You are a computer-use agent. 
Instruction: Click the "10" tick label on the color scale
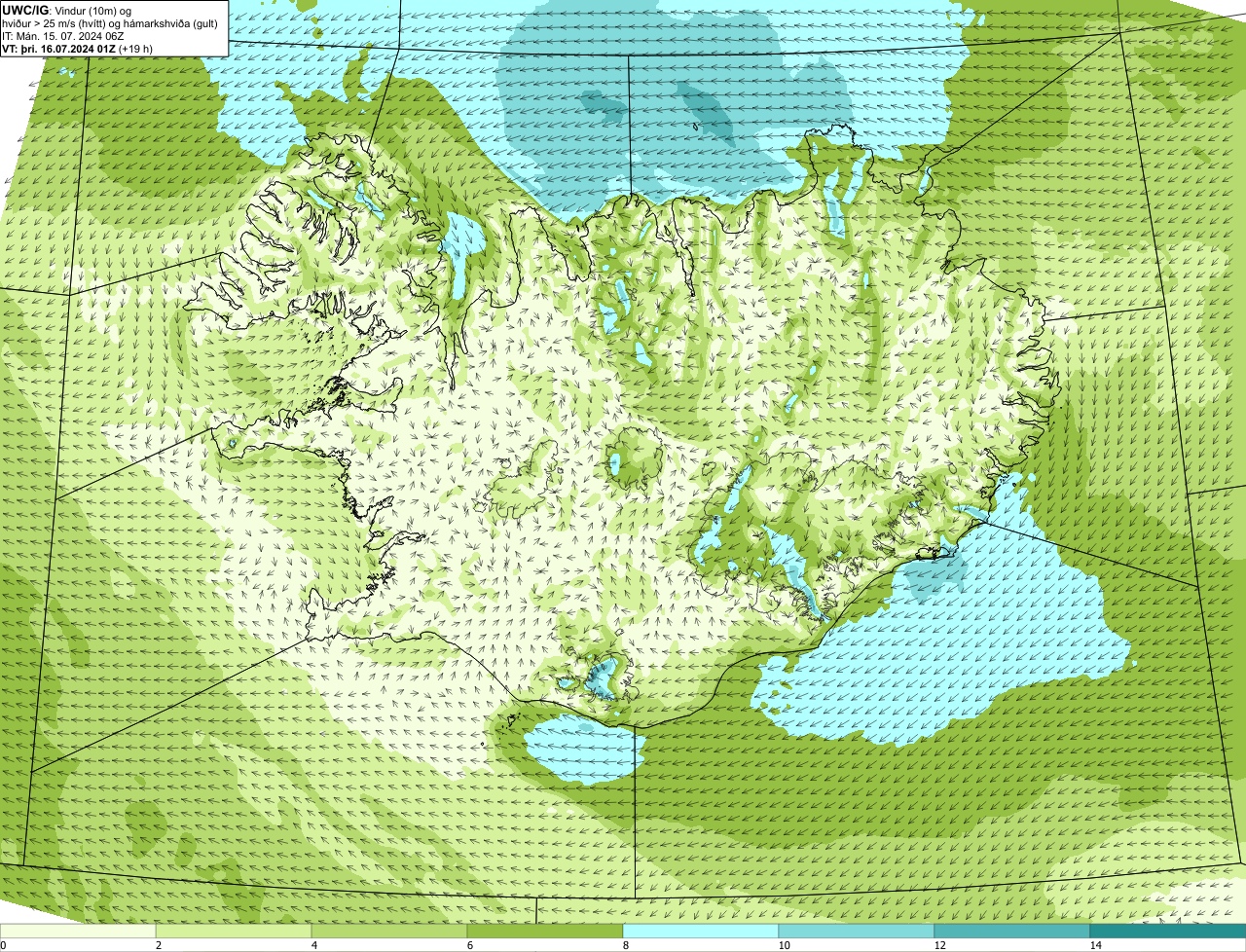[x=785, y=945]
